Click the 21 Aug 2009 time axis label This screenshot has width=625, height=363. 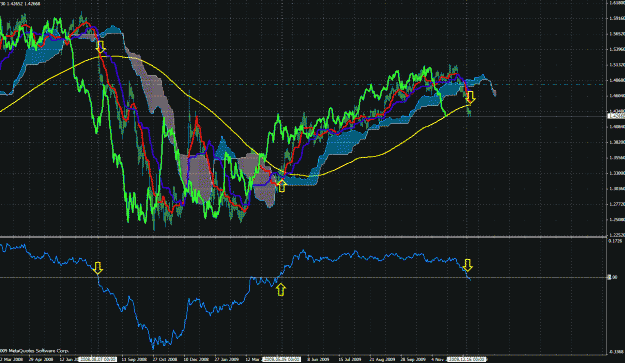pyautogui.click(x=382, y=359)
